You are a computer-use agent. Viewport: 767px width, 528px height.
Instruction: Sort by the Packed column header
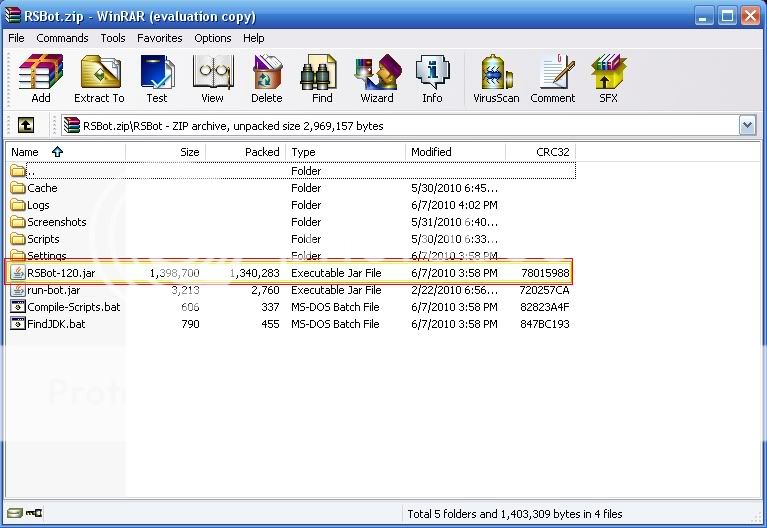point(246,152)
